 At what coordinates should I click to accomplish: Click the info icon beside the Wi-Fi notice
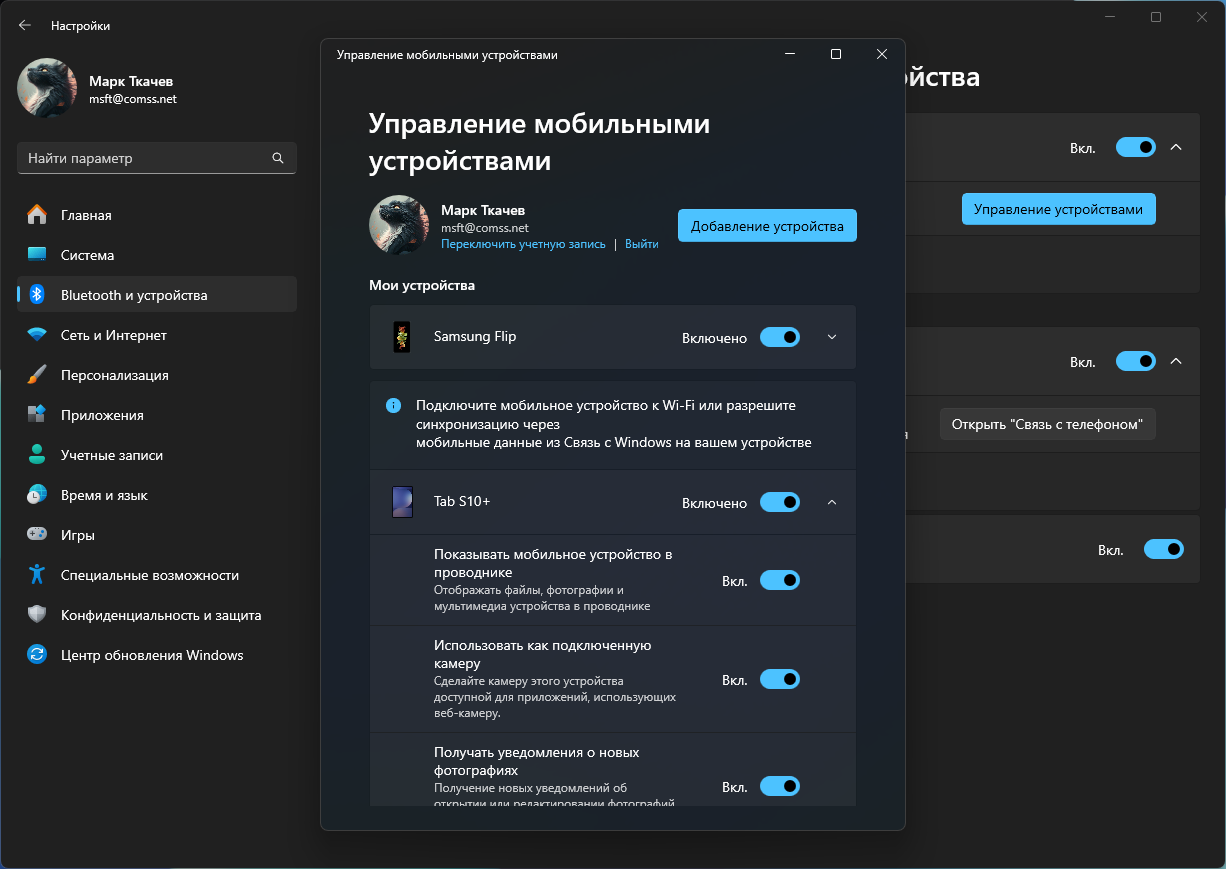click(394, 406)
